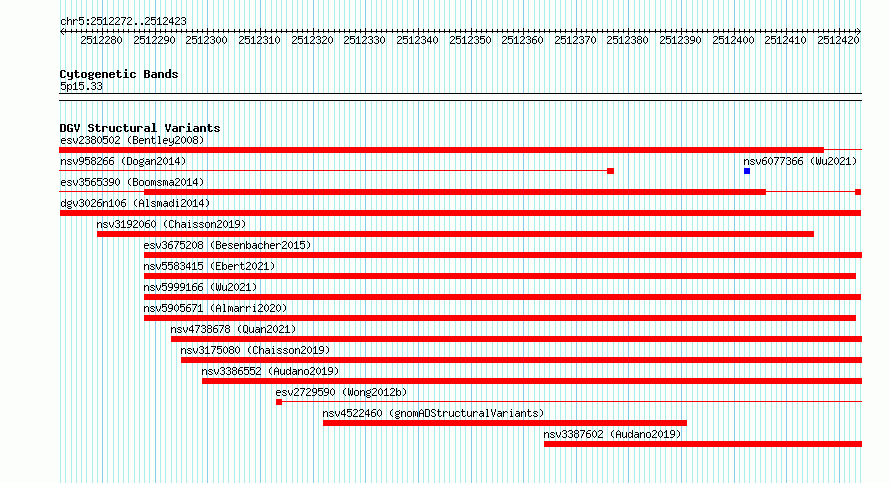Click the DGV Structural Variants track title
The image size is (890, 483).
[140, 128]
